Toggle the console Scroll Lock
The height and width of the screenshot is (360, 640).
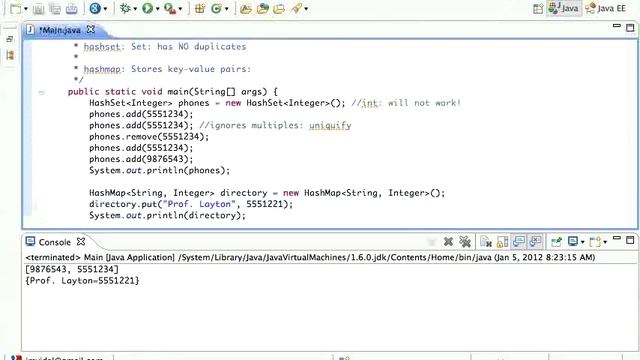click(x=502, y=242)
